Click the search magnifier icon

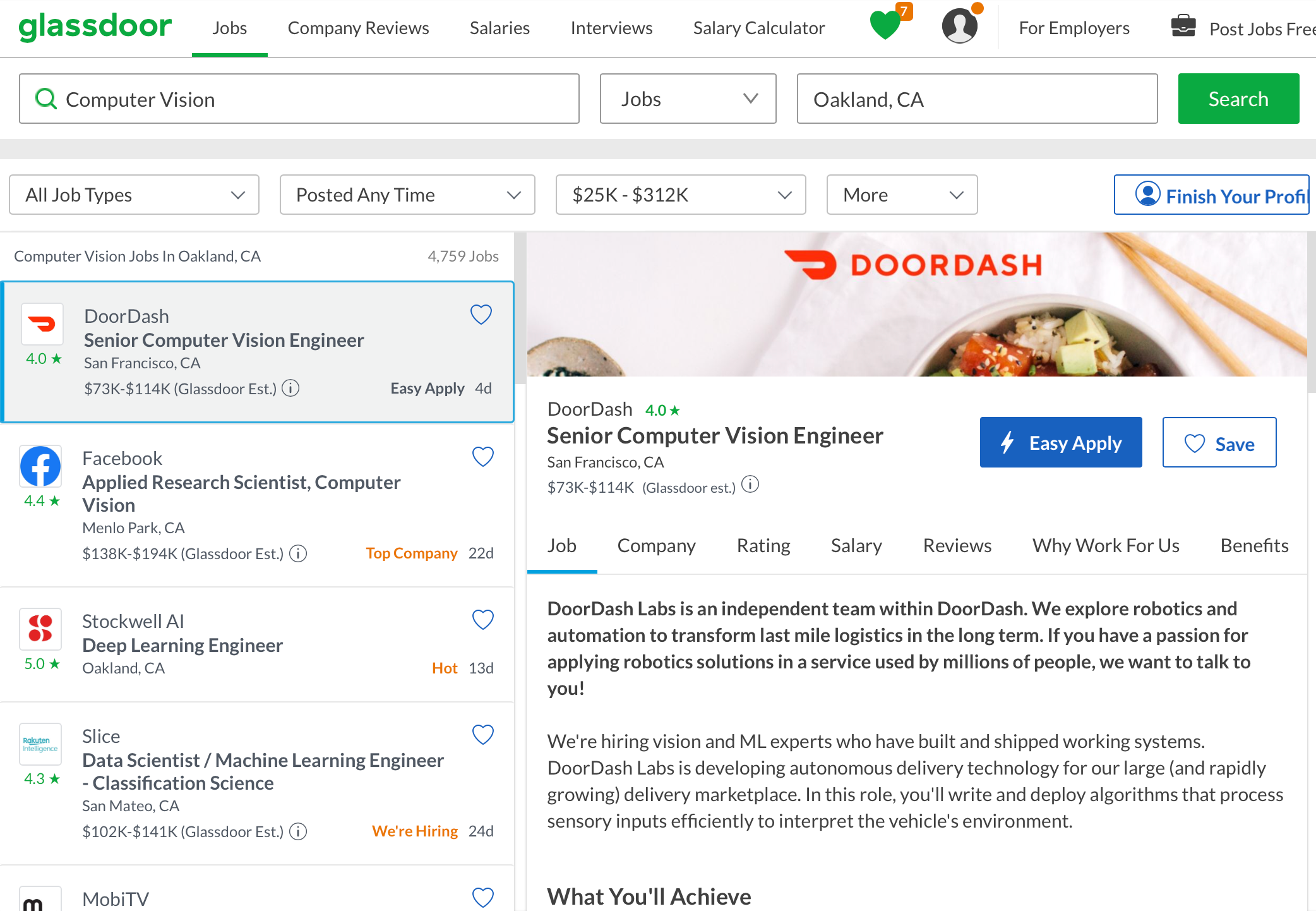(46, 99)
